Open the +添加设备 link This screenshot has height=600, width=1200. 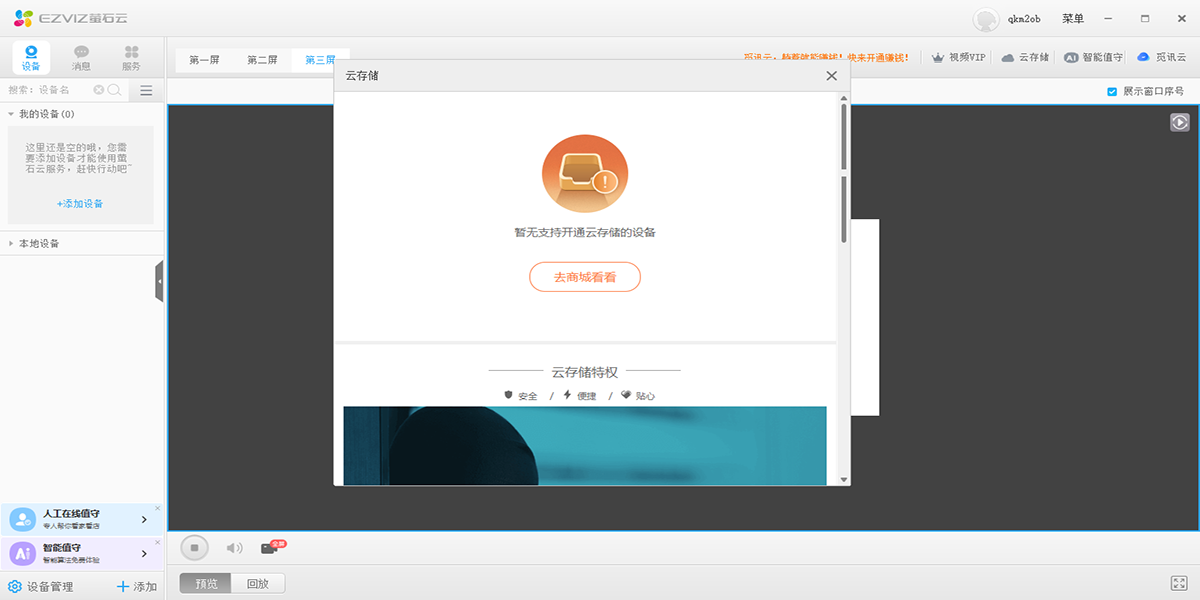(x=80, y=203)
